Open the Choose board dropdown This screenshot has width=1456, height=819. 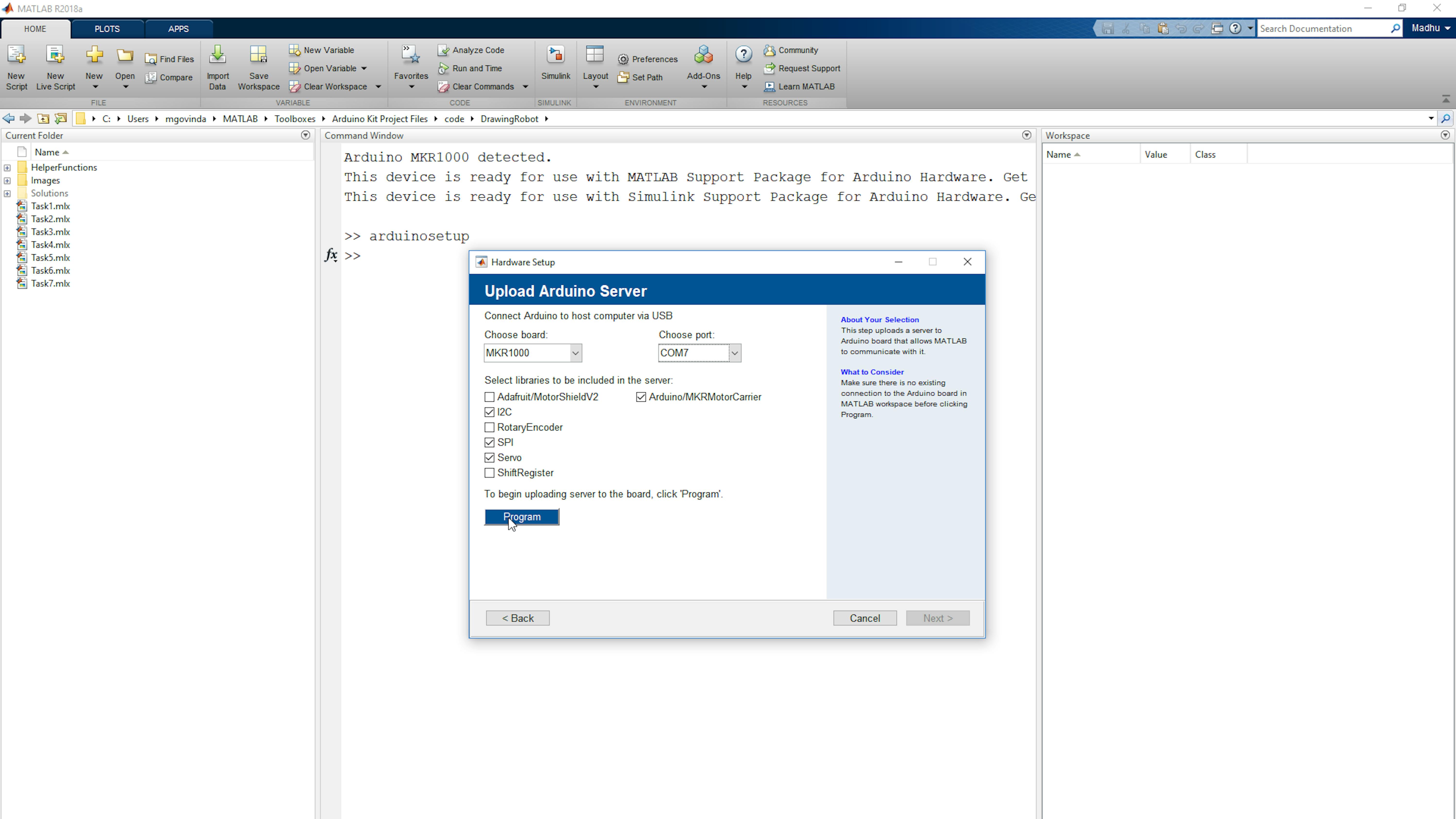(575, 353)
